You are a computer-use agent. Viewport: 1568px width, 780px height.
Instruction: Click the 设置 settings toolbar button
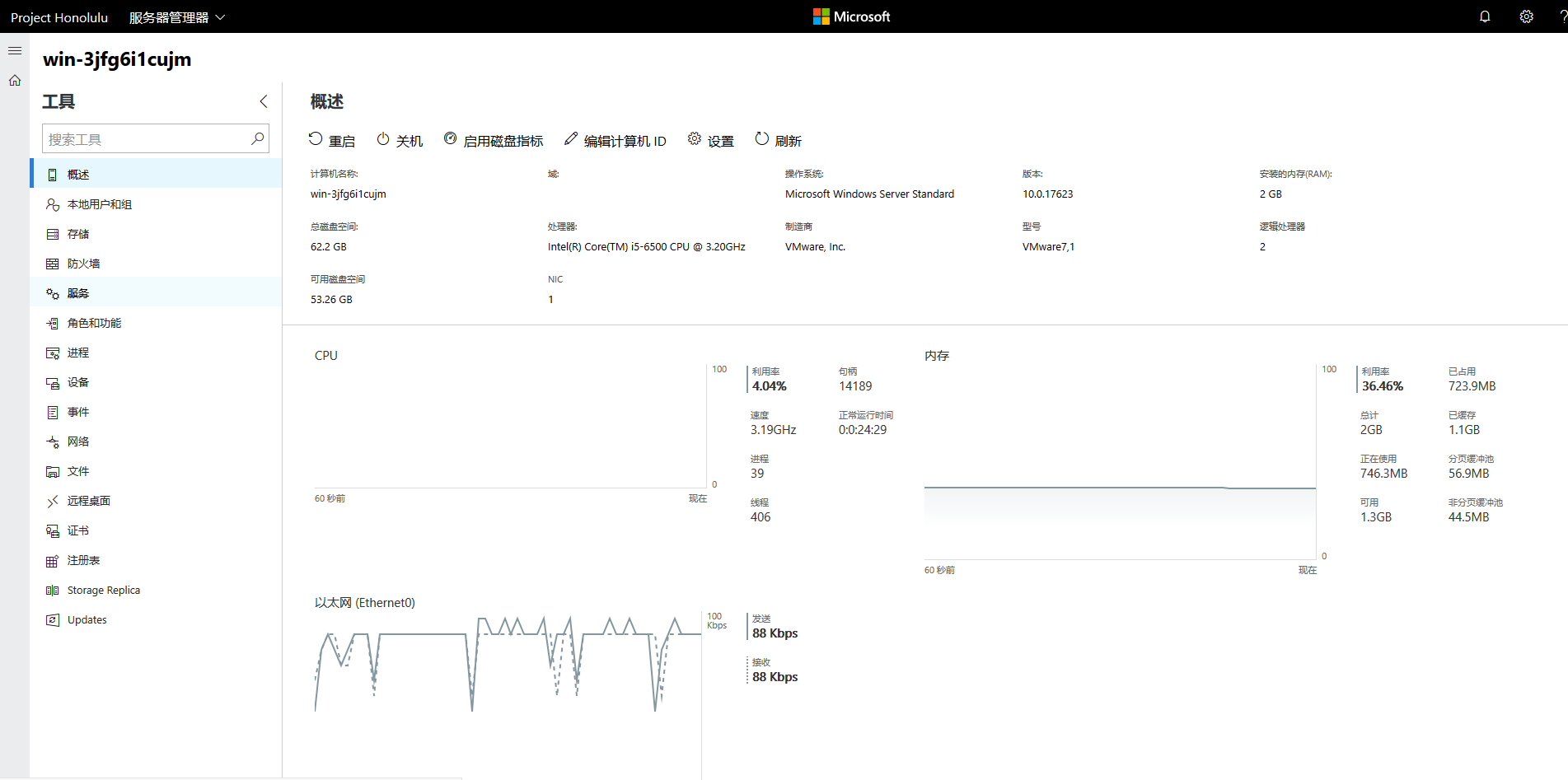[711, 140]
